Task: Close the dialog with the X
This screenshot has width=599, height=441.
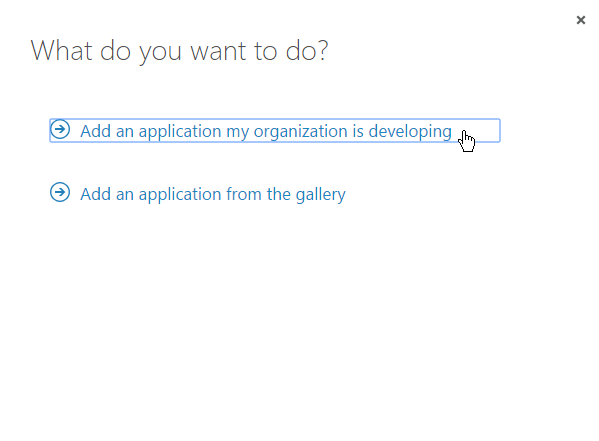Action: pos(581,20)
